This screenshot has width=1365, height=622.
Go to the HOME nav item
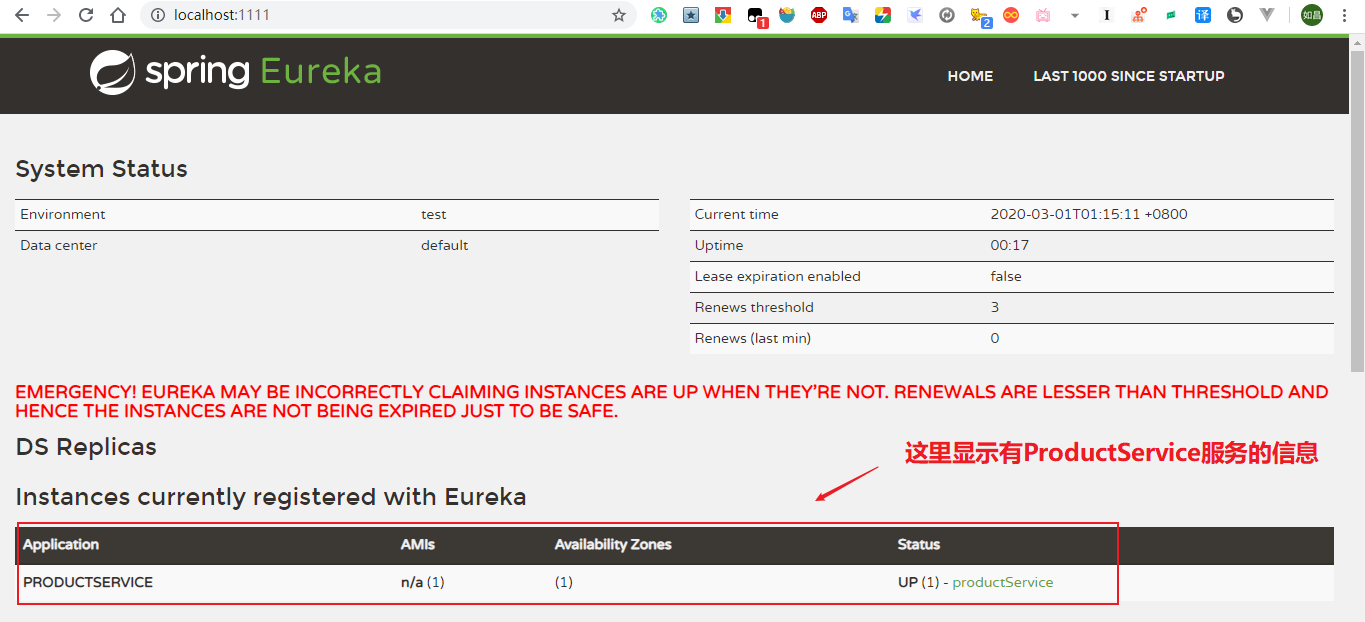(x=970, y=76)
